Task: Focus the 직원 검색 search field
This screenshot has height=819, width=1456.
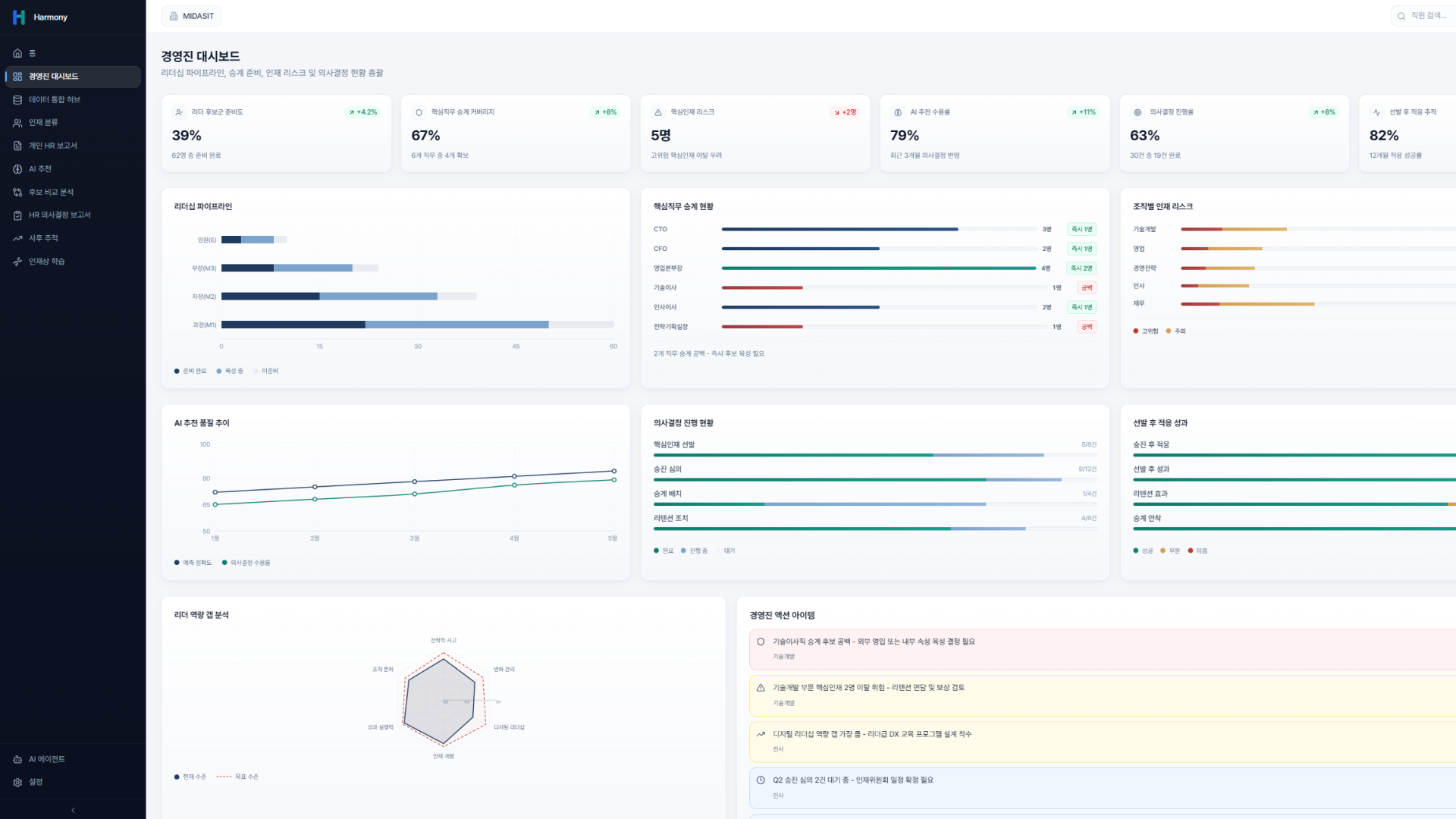Action: coord(1423,16)
